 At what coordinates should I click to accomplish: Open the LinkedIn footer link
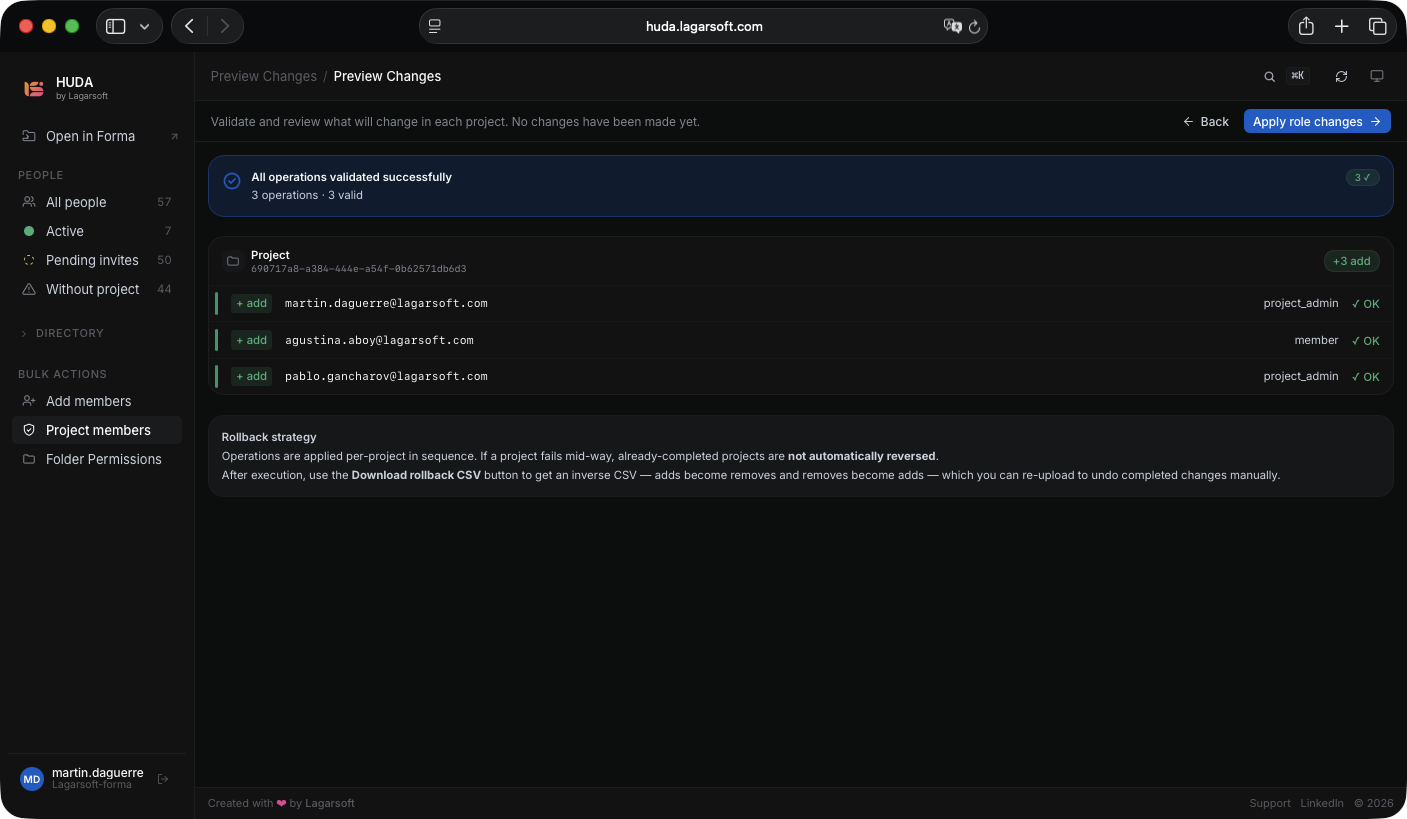1322,803
